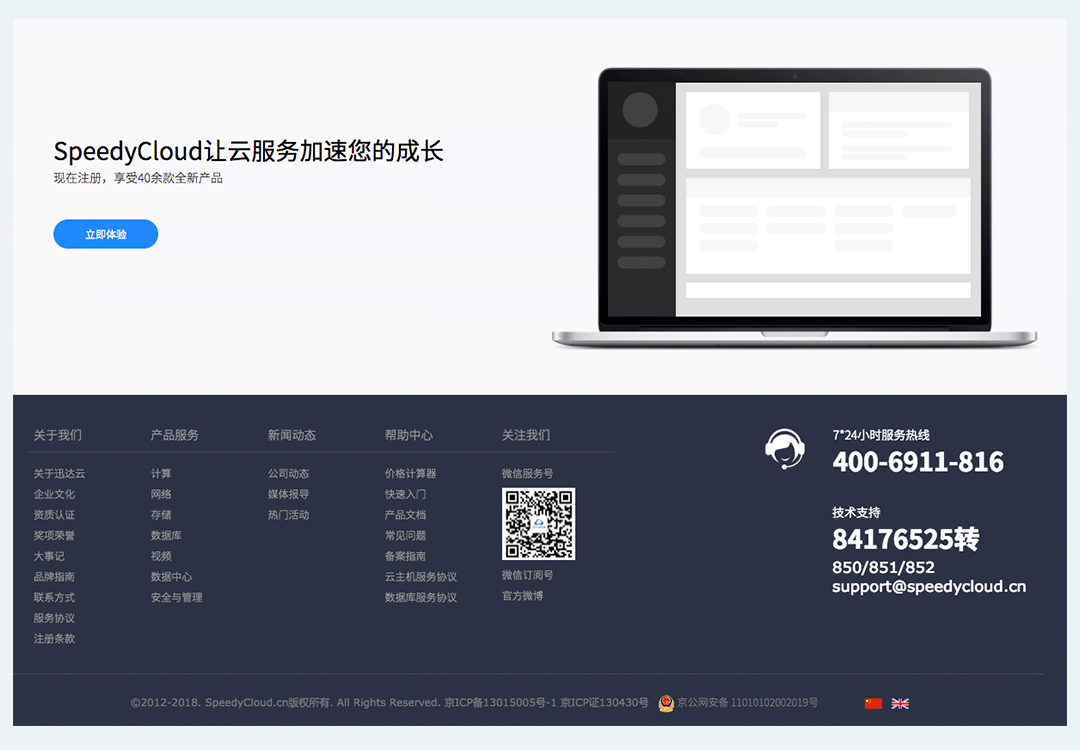Click the support@speedycloud.cn email address
The width and height of the screenshot is (1080, 750).
tap(929, 587)
